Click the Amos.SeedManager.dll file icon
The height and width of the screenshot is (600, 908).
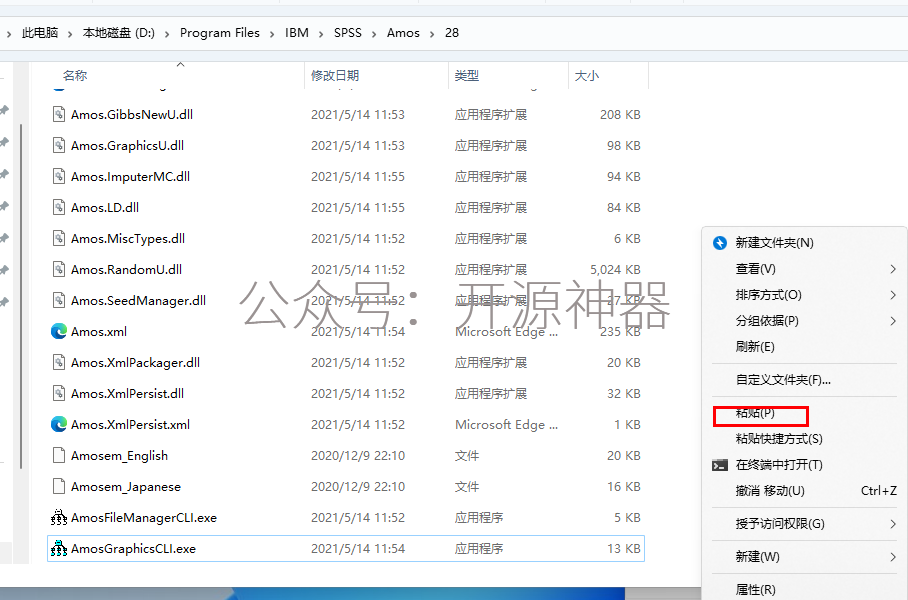click(58, 300)
